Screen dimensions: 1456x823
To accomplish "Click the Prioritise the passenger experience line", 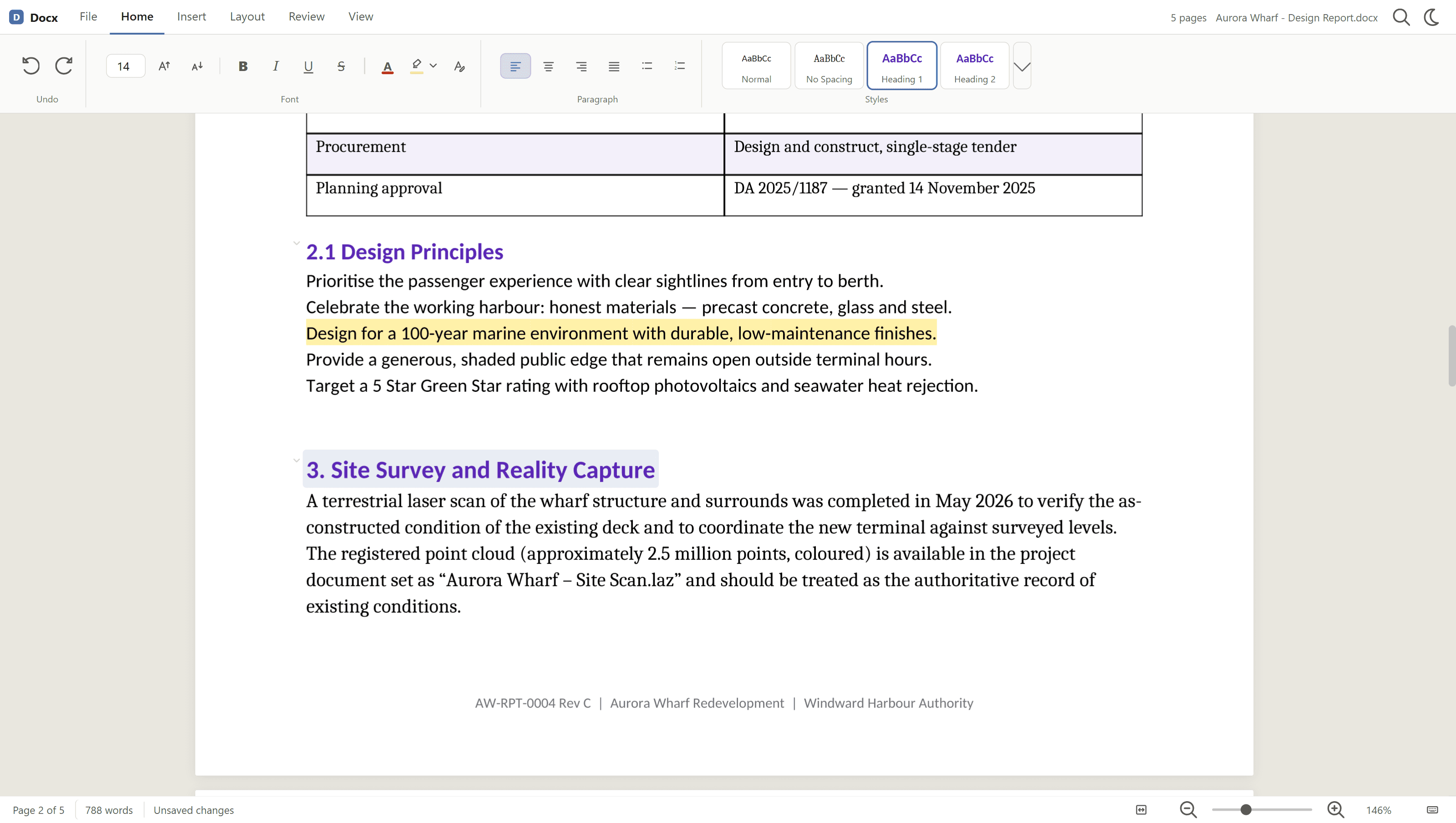I will 595,281.
